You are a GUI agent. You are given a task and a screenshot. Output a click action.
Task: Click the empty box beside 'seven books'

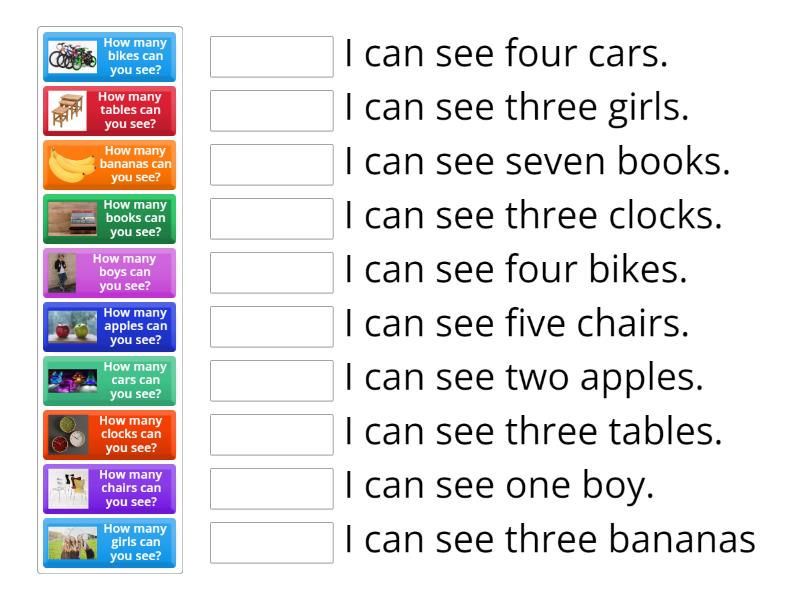(271, 166)
